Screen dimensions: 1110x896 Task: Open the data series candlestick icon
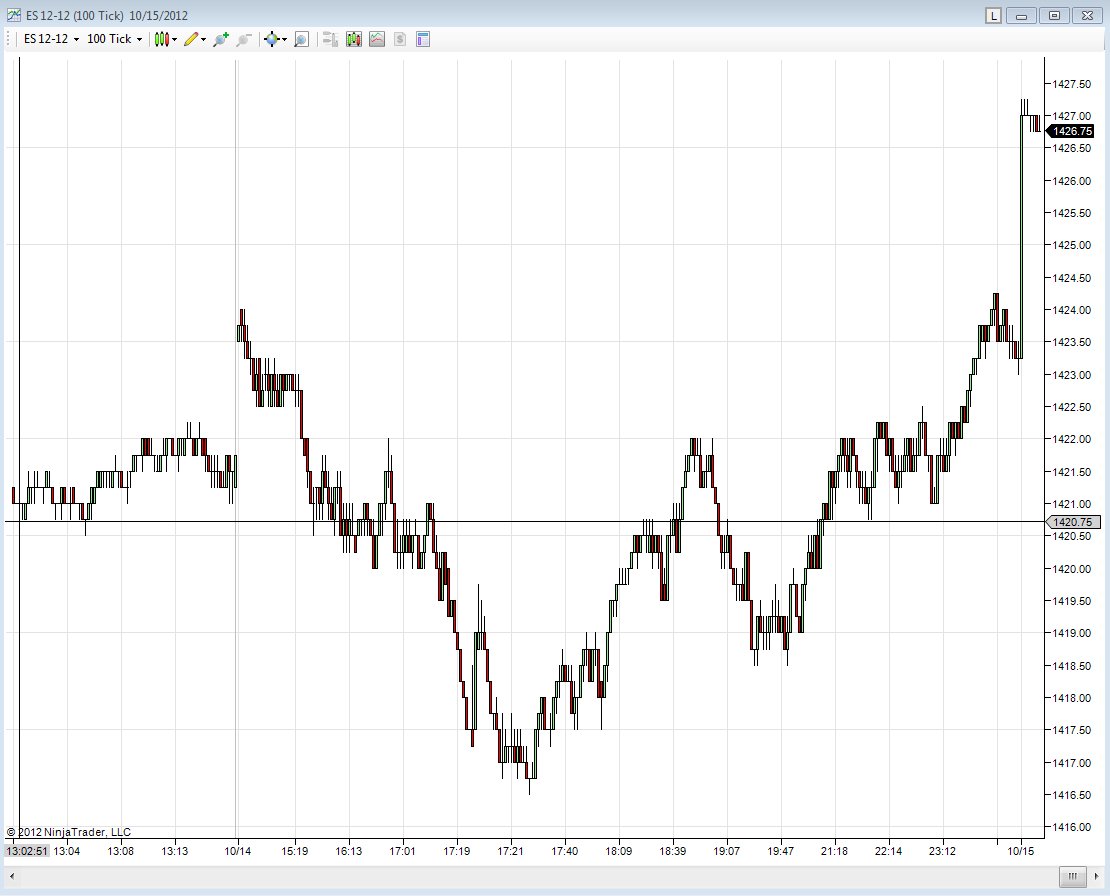click(354, 40)
